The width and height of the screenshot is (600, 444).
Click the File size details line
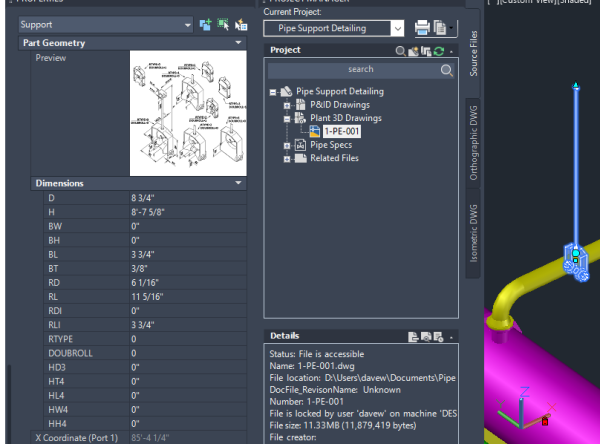click(343, 425)
